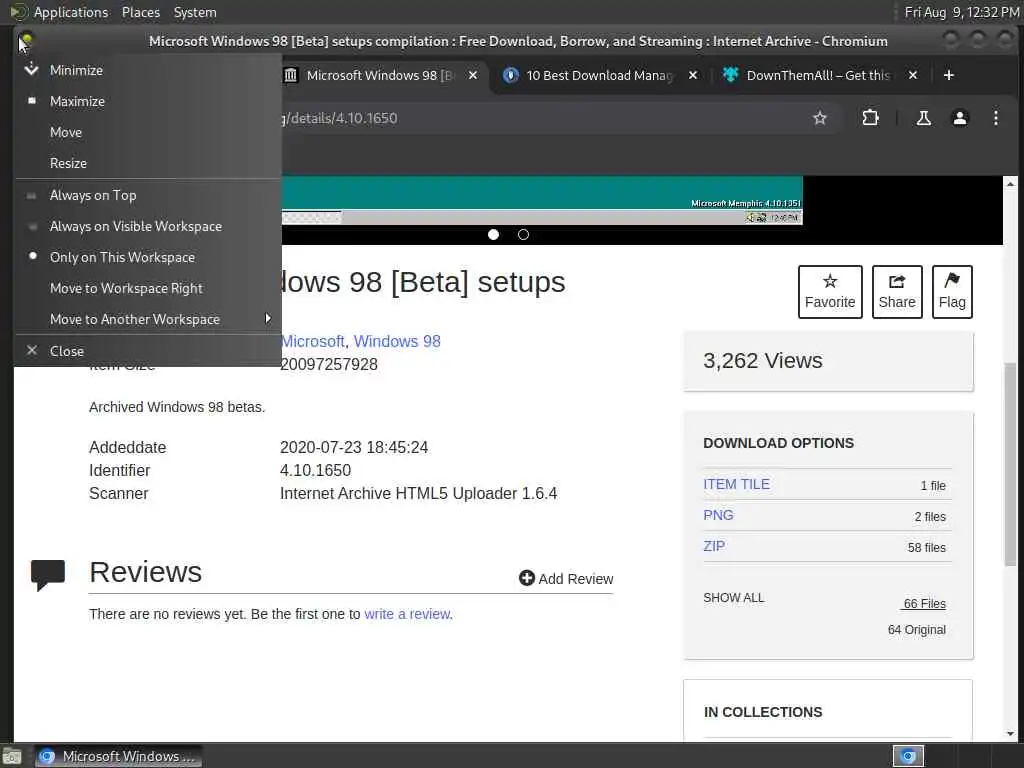Open the Windows 98 topic link
Image resolution: width=1024 pixels, height=768 pixels.
click(x=397, y=342)
